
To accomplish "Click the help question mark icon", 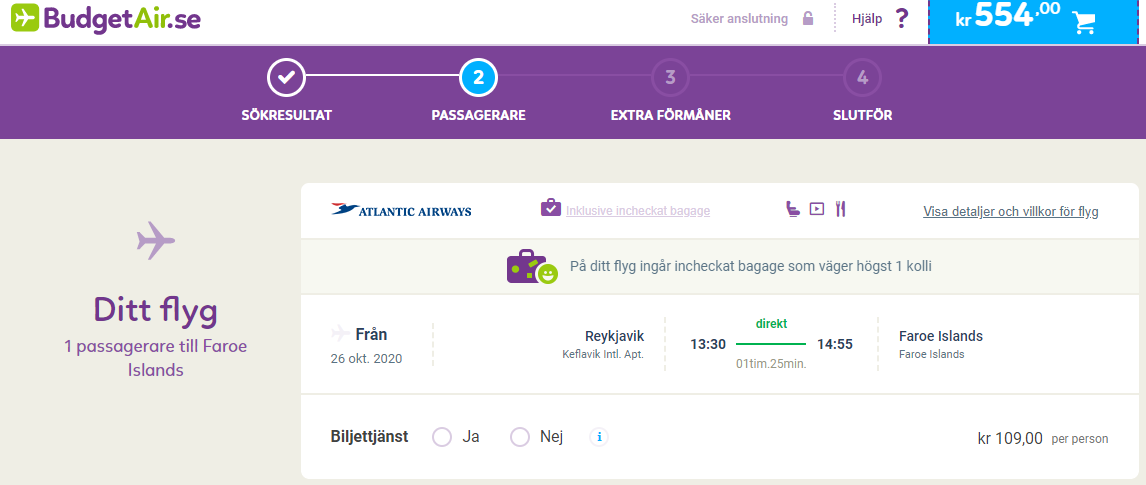I will [x=901, y=19].
